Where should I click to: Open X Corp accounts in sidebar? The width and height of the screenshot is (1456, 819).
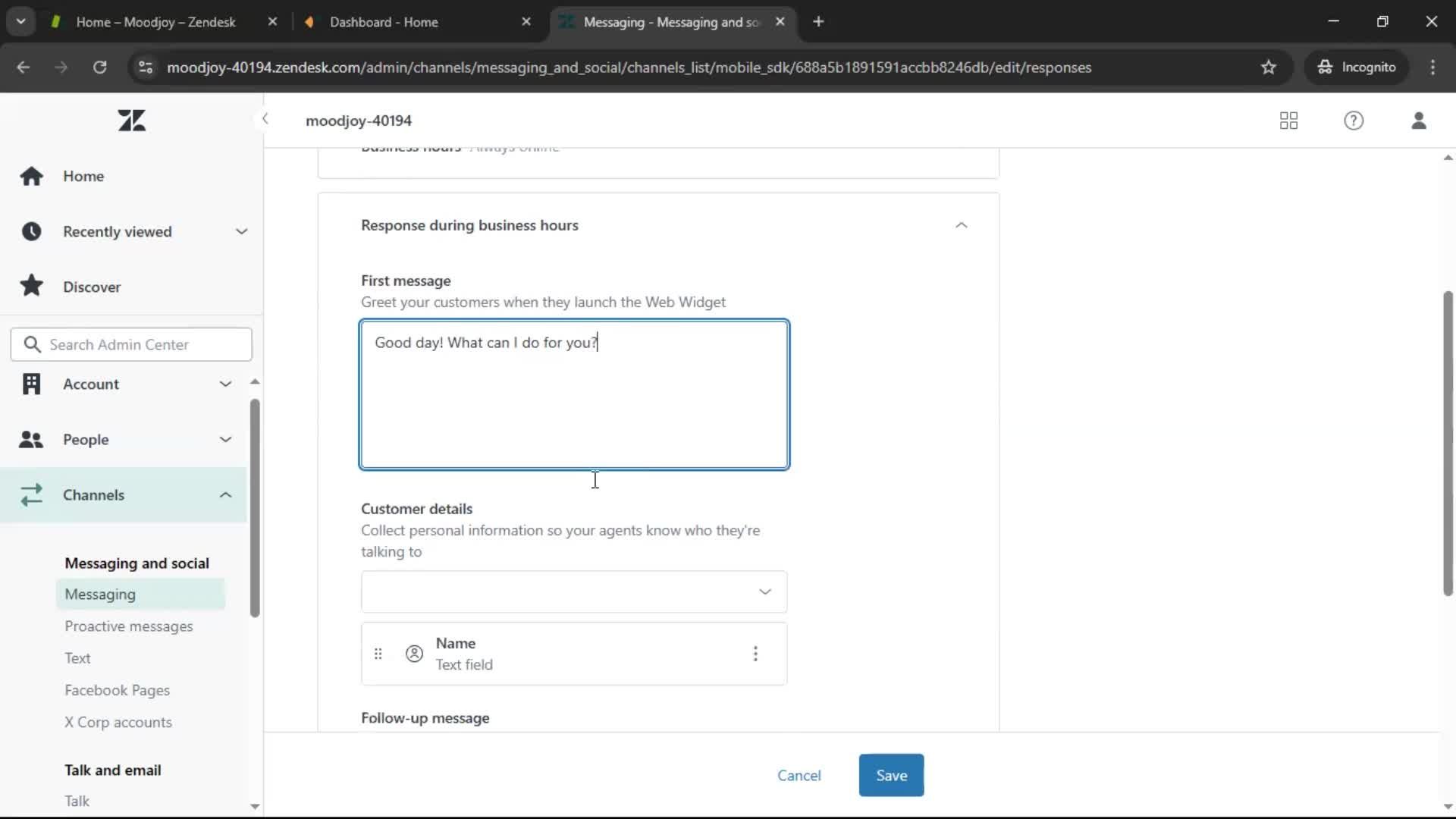point(118,722)
